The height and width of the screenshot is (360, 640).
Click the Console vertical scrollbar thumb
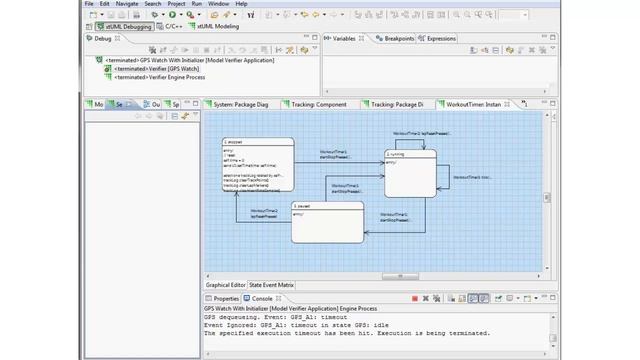point(553,338)
